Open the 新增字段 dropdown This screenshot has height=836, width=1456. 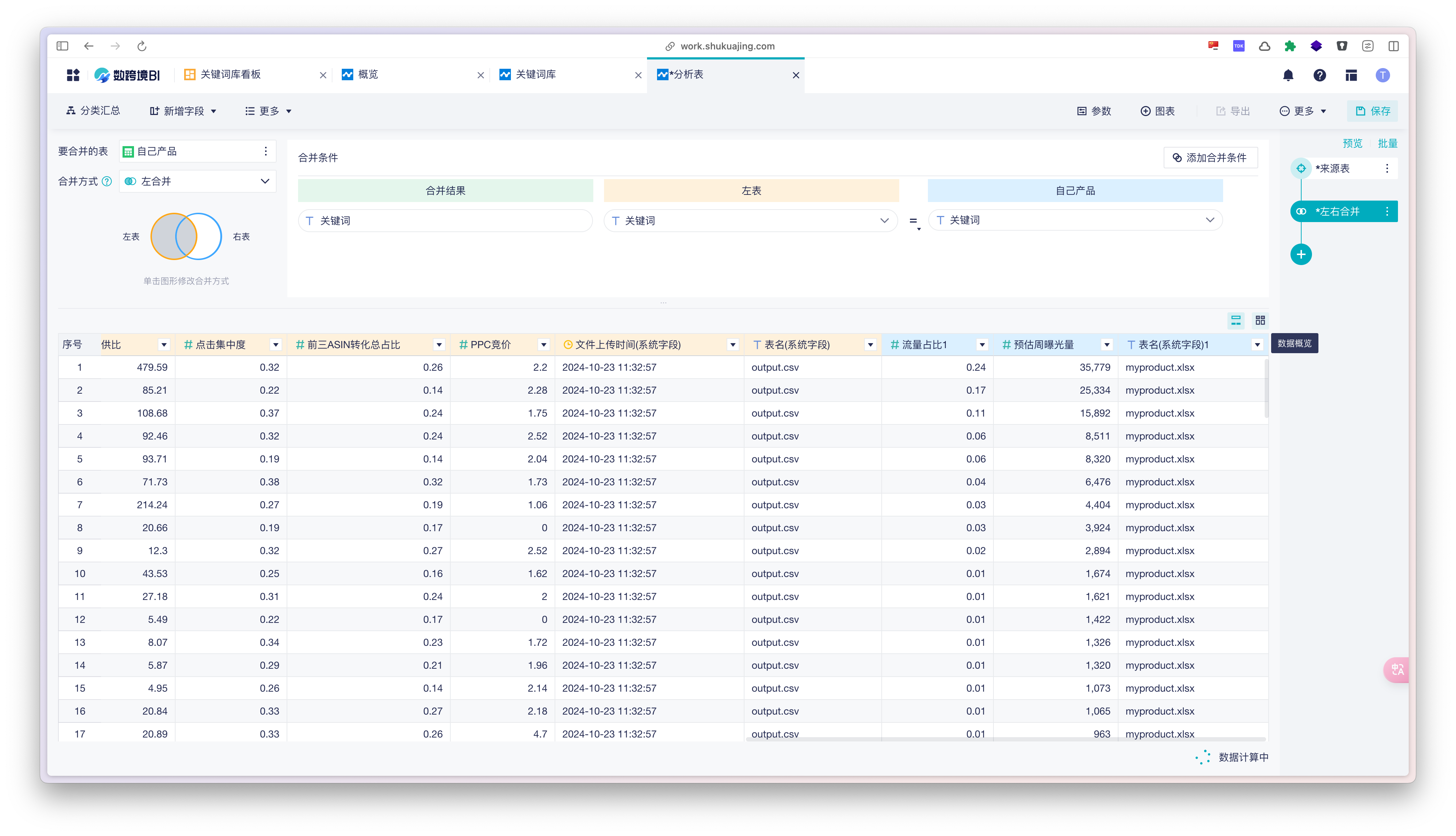(x=183, y=111)
